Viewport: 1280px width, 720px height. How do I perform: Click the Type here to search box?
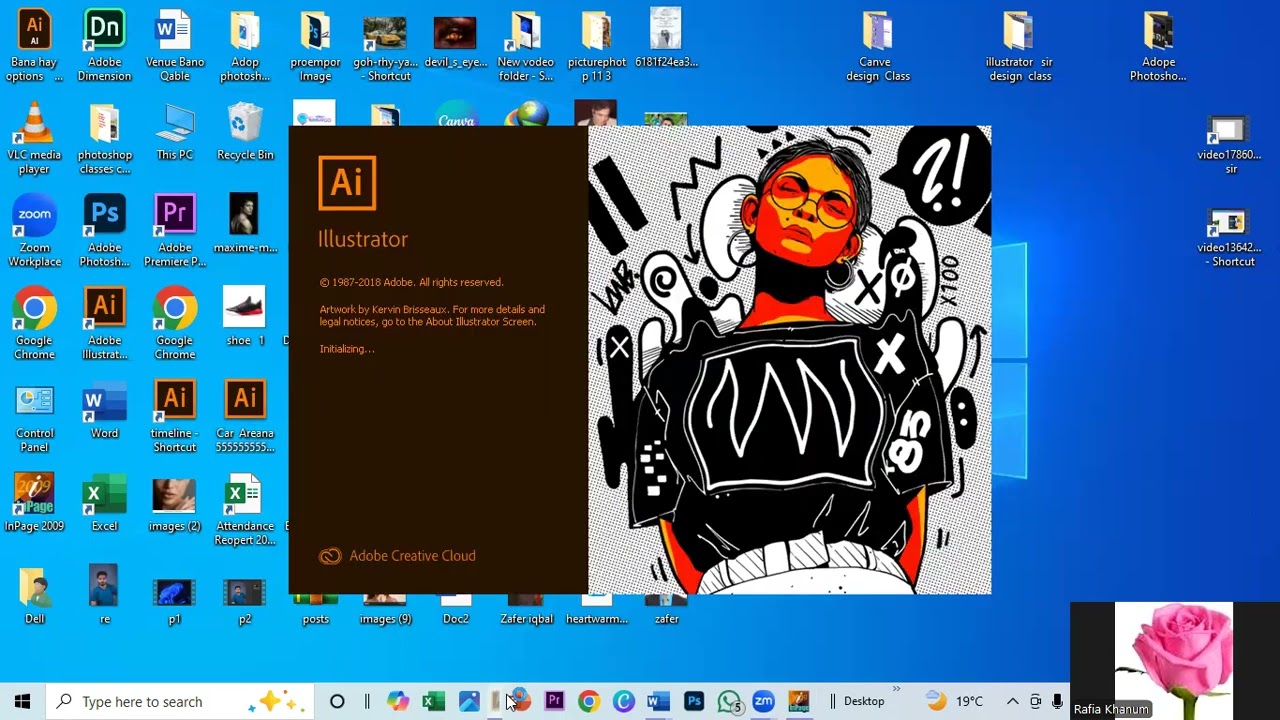coord(182,701)
